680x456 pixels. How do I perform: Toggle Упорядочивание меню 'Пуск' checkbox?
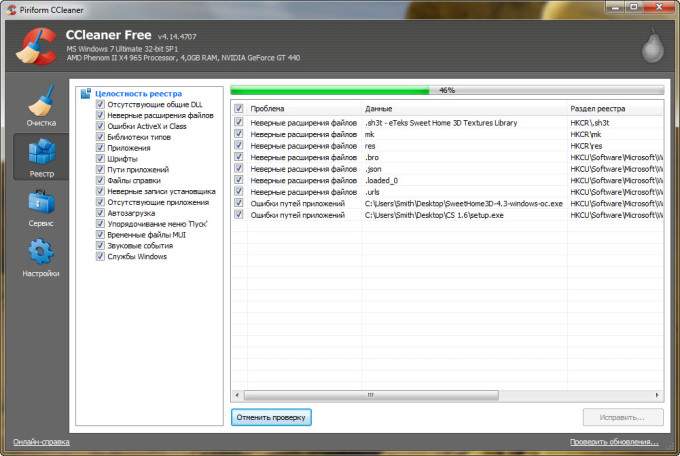100,223
